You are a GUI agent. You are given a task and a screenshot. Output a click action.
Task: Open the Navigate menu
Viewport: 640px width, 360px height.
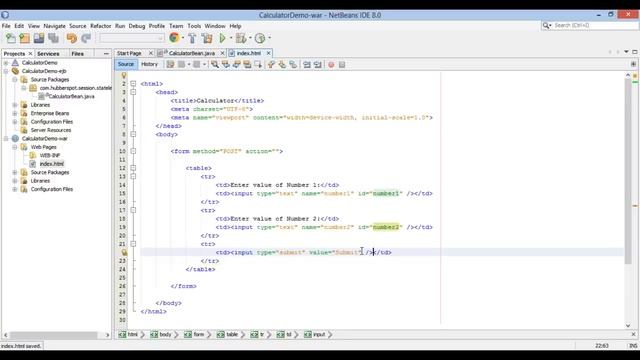click(x=54, y=26)
